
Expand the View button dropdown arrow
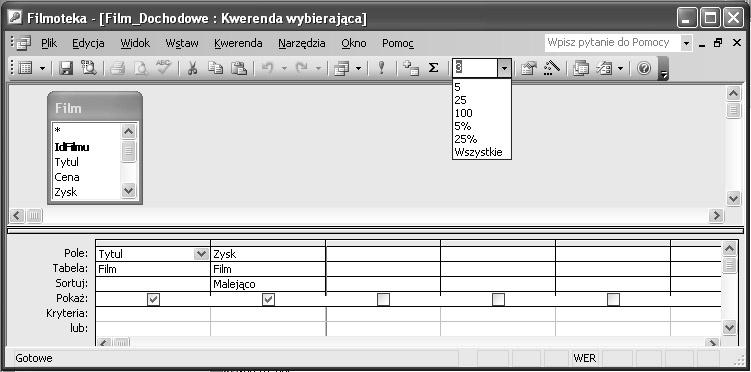tap(42, 69)
